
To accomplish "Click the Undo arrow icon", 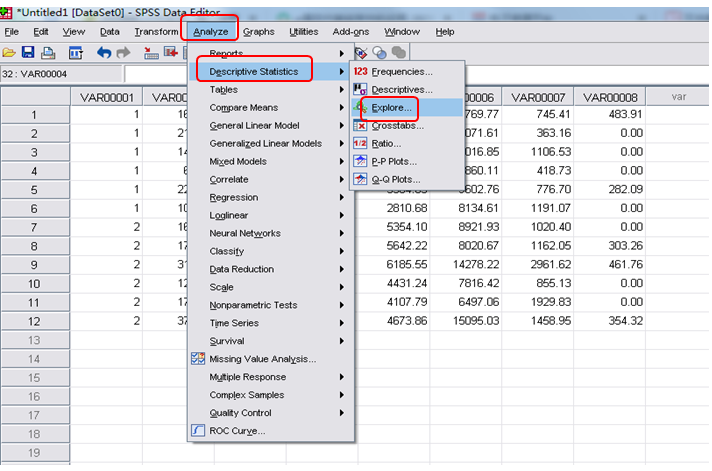I will (104, 53).
